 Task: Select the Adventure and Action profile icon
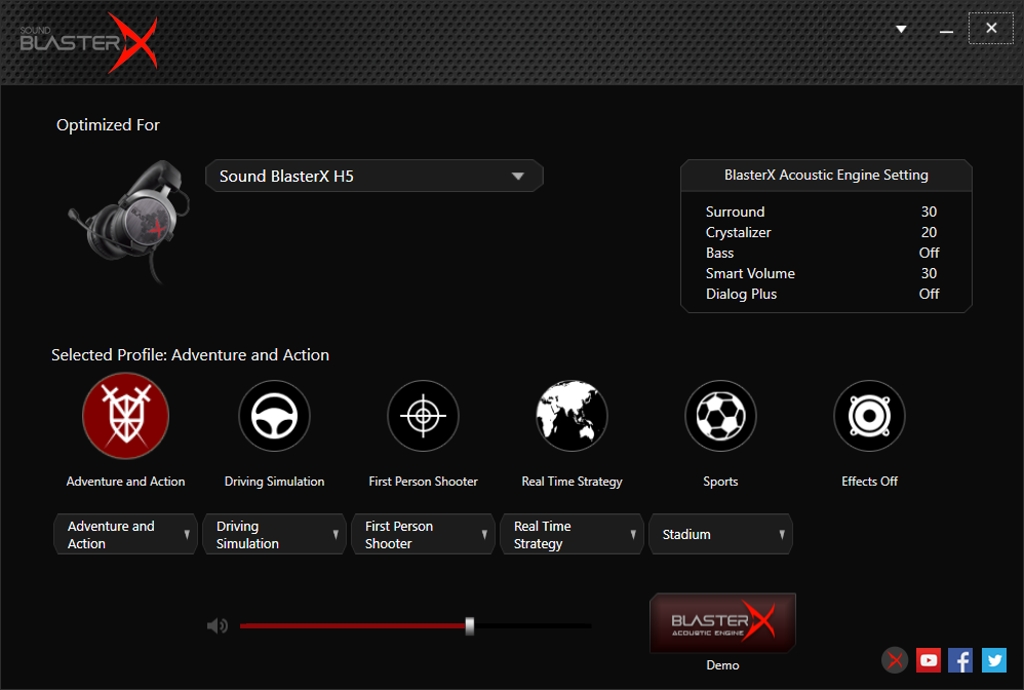click(x=126, y=416)
